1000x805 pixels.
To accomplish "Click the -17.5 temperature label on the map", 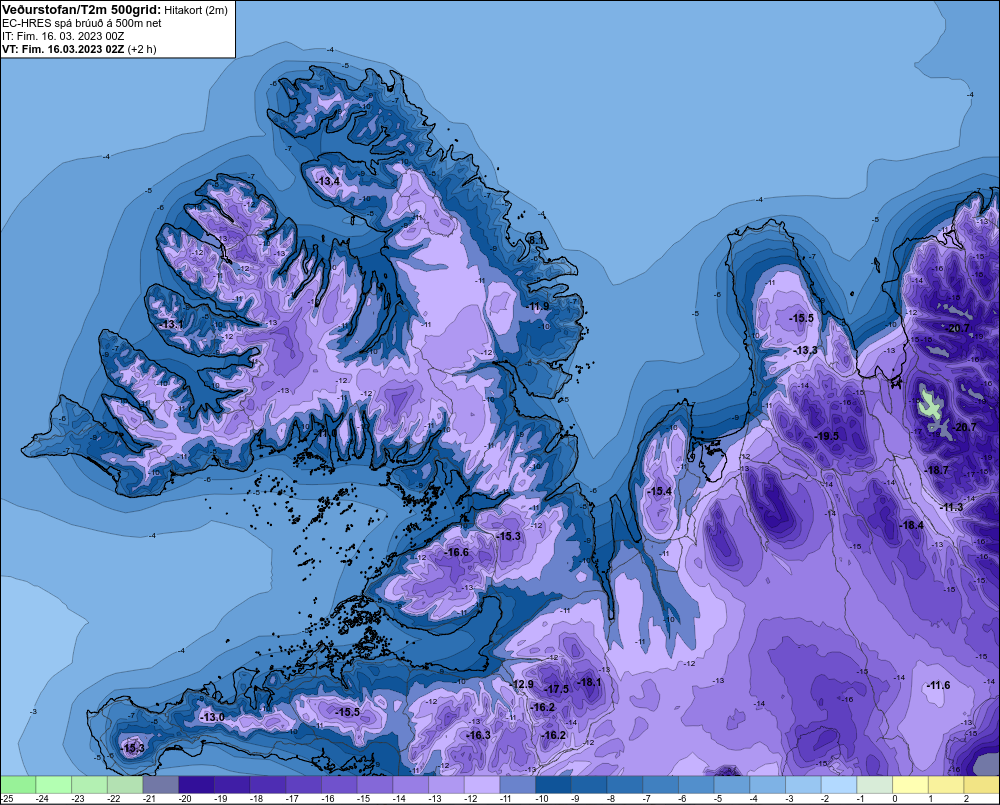I will pos(557,689).
